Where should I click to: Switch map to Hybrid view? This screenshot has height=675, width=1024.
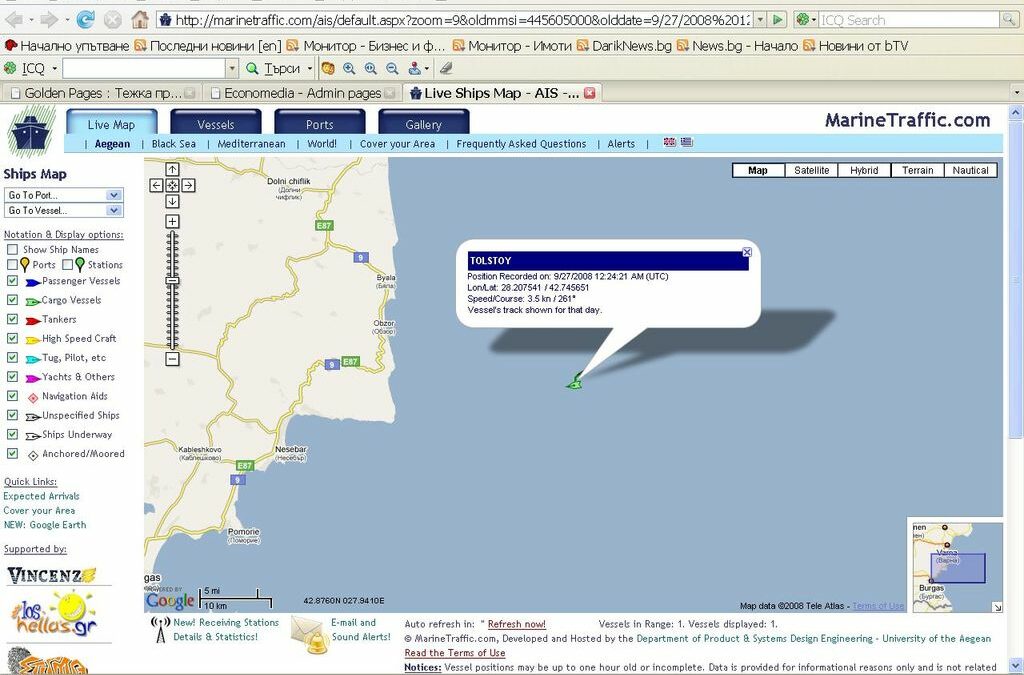pos(864,170)
